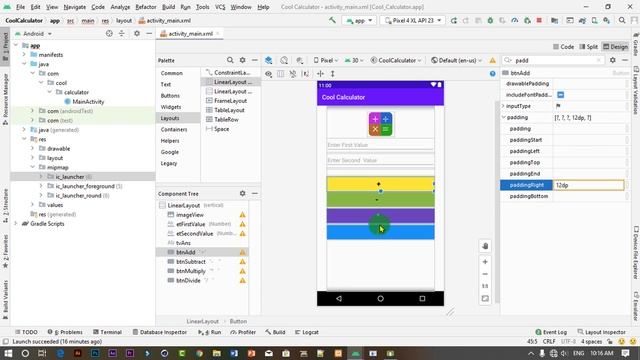640x360 pixels.
Task: Open the Palette gear settings
Action: pos(242,60)
